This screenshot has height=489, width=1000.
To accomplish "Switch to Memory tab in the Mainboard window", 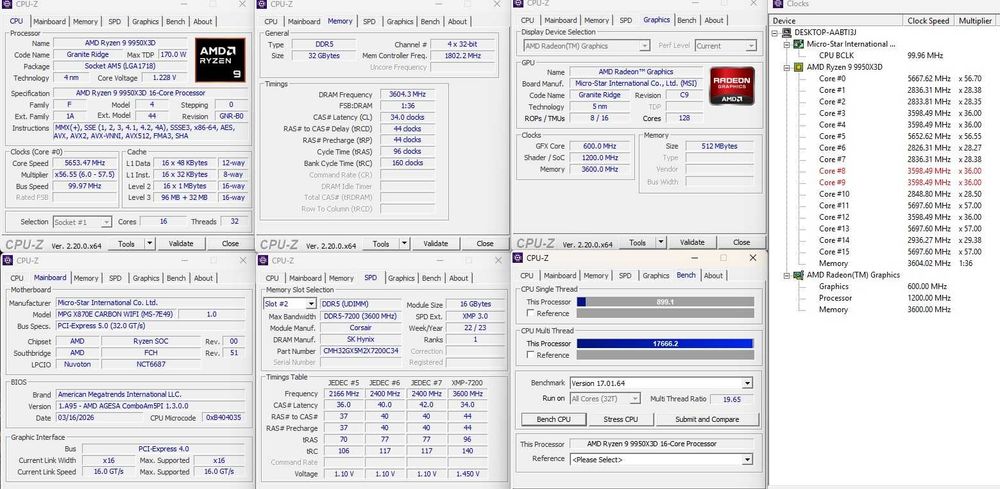I will pyautogui.click(x=86, y=278).
